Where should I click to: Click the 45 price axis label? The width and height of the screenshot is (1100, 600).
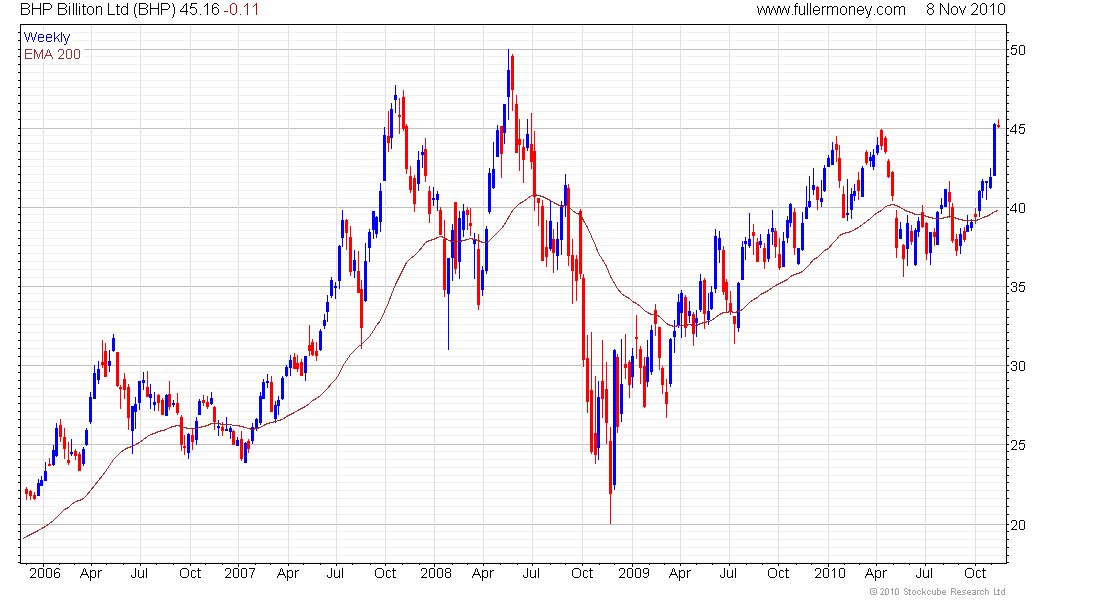[x=1017, y=130]
